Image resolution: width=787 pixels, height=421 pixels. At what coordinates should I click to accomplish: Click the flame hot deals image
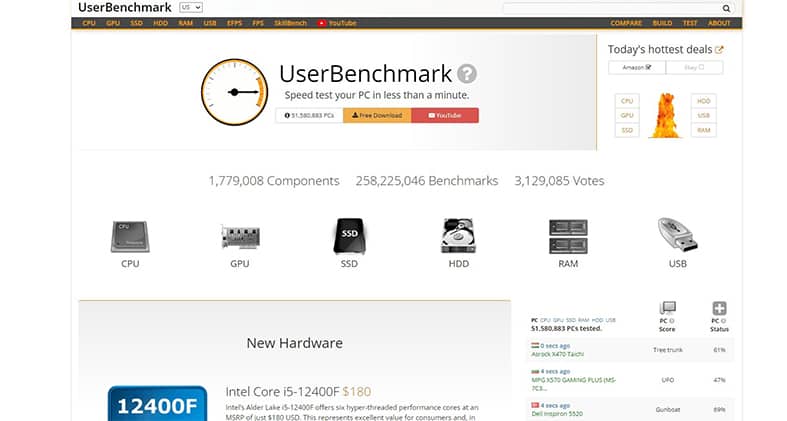pyautogui.click(x=665, y=115)
